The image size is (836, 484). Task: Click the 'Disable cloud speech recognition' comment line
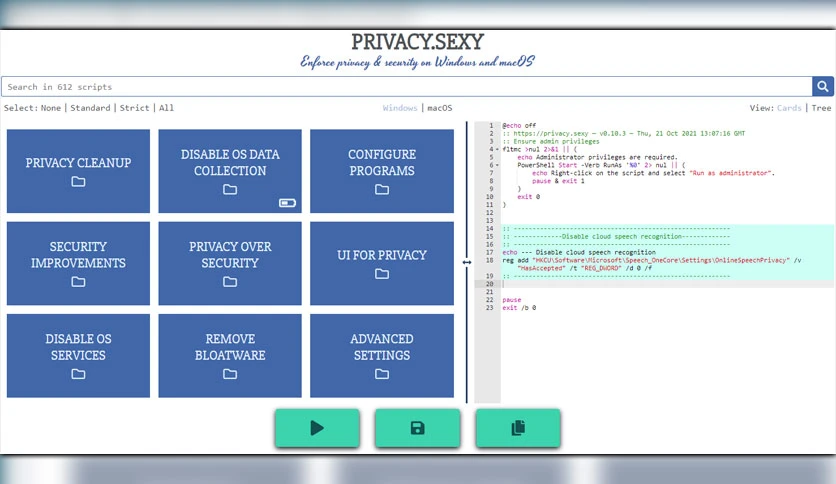click(x=616, y=236)
